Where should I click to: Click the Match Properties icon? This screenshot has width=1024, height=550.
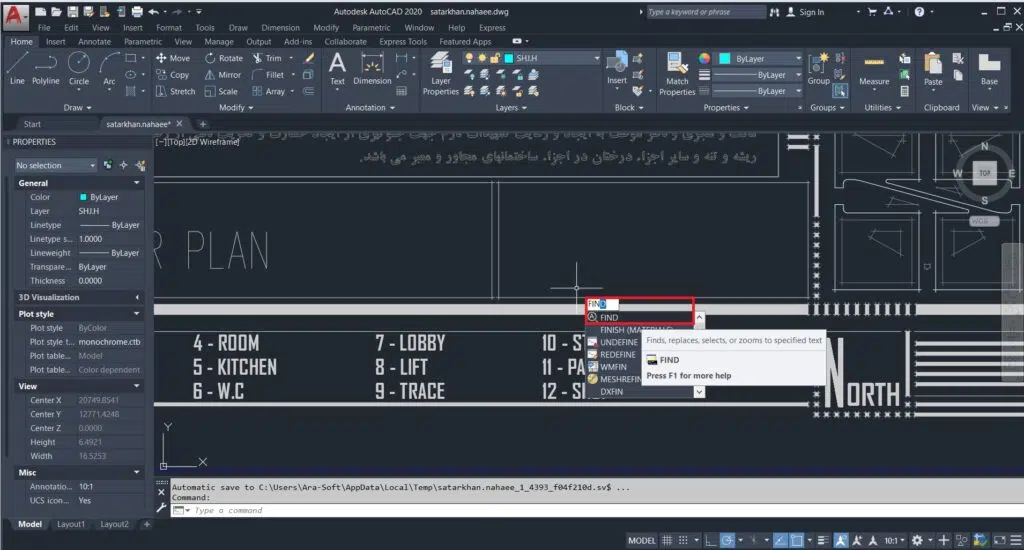677,73
